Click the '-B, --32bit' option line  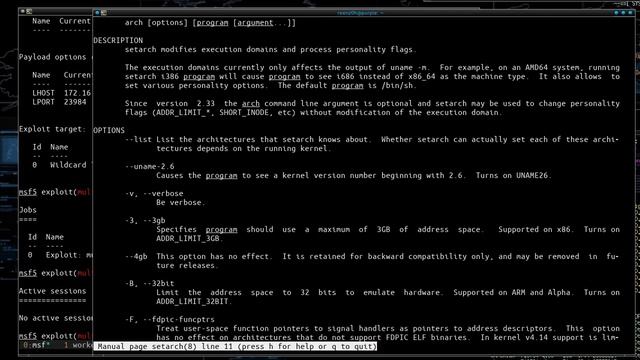(x=149, y=283)
